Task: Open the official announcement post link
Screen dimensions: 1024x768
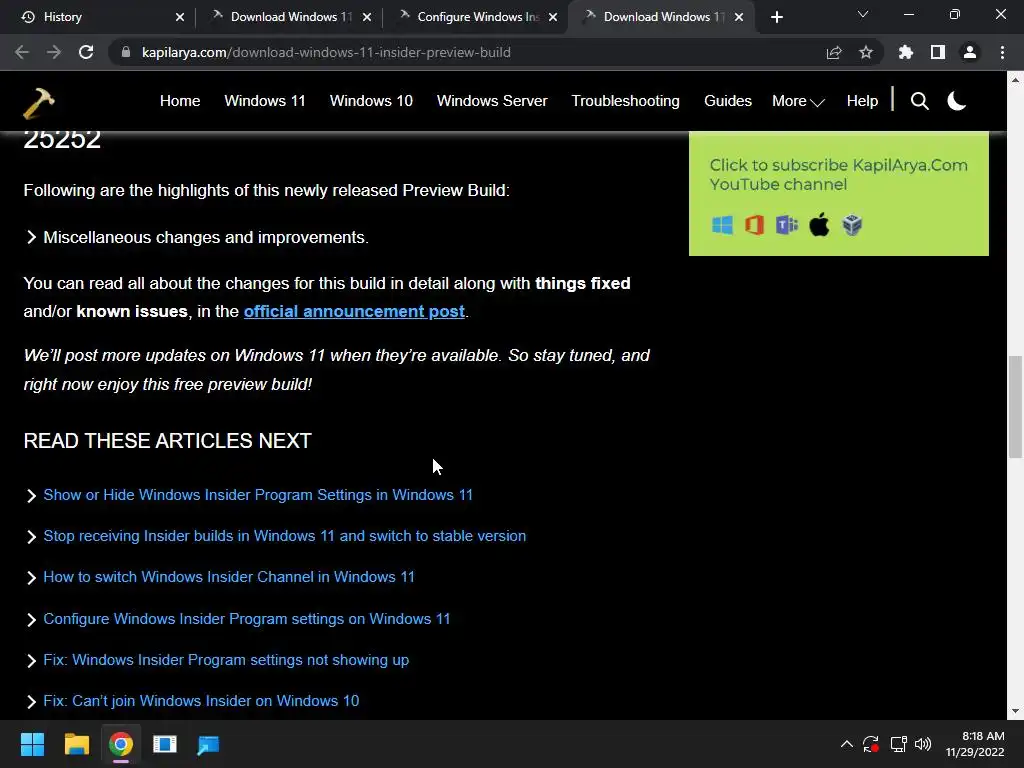Action: [354, 312]
